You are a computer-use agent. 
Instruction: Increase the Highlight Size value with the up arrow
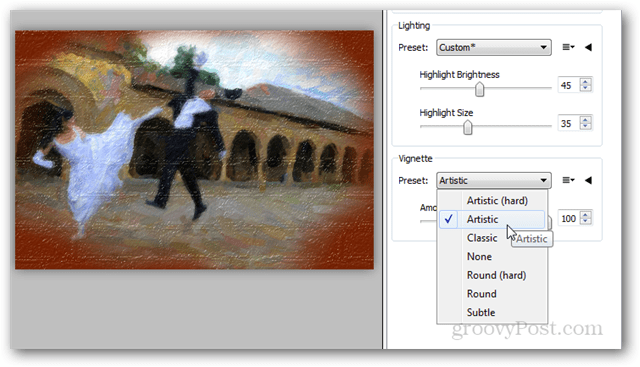click(x=586, y=120)
